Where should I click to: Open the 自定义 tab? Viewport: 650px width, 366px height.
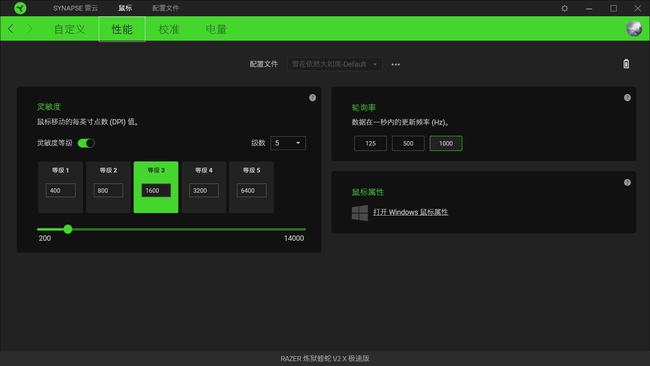click(x=69, y=29)
